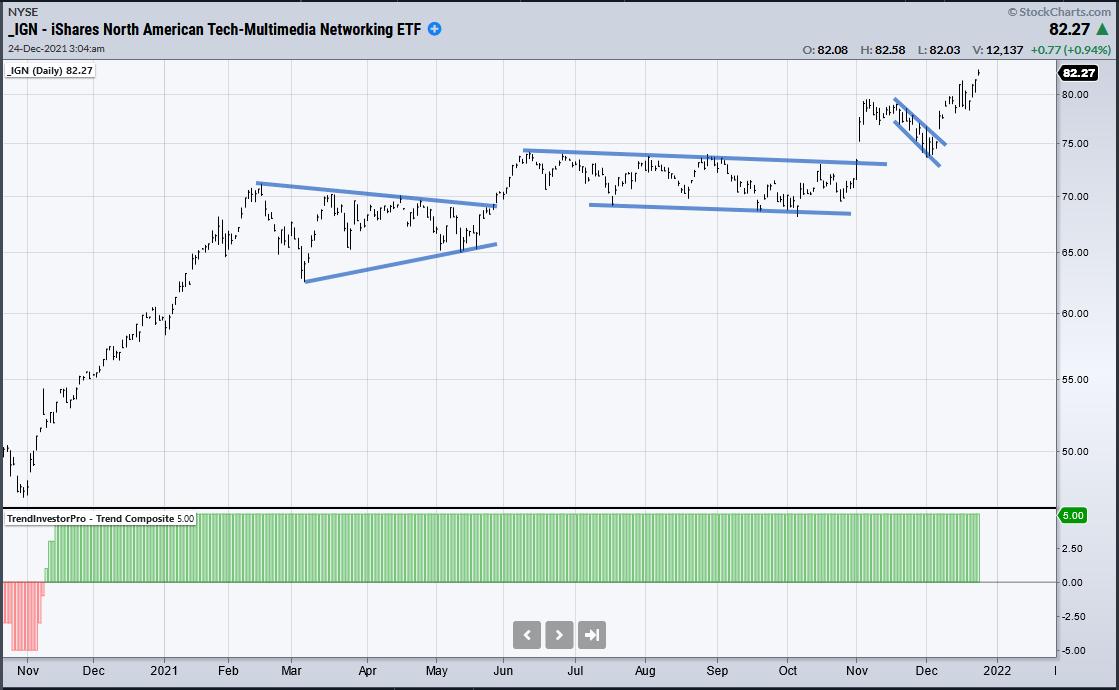Select the TrendInvestorPro Trend Composite label
This screenshot has height=690, width=1119.
pos(100,518)
